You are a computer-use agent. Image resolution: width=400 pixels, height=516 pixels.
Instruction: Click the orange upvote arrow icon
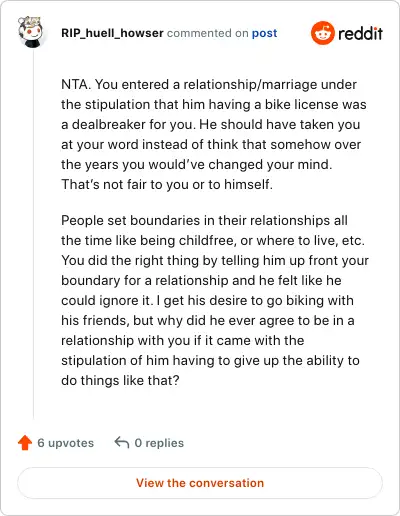pos(25,443)
